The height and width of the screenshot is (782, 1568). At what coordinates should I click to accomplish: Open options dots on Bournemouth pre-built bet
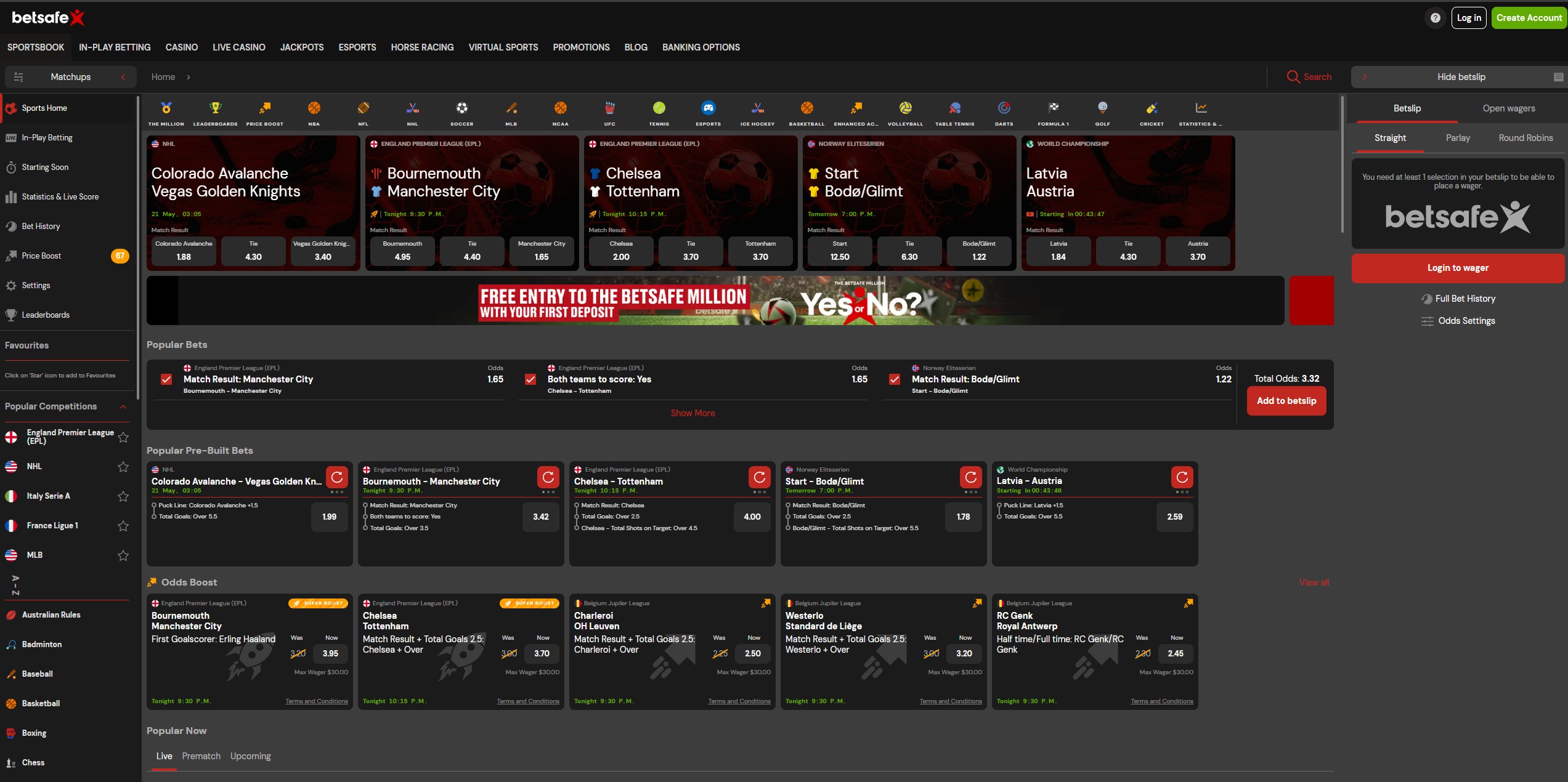548,492
